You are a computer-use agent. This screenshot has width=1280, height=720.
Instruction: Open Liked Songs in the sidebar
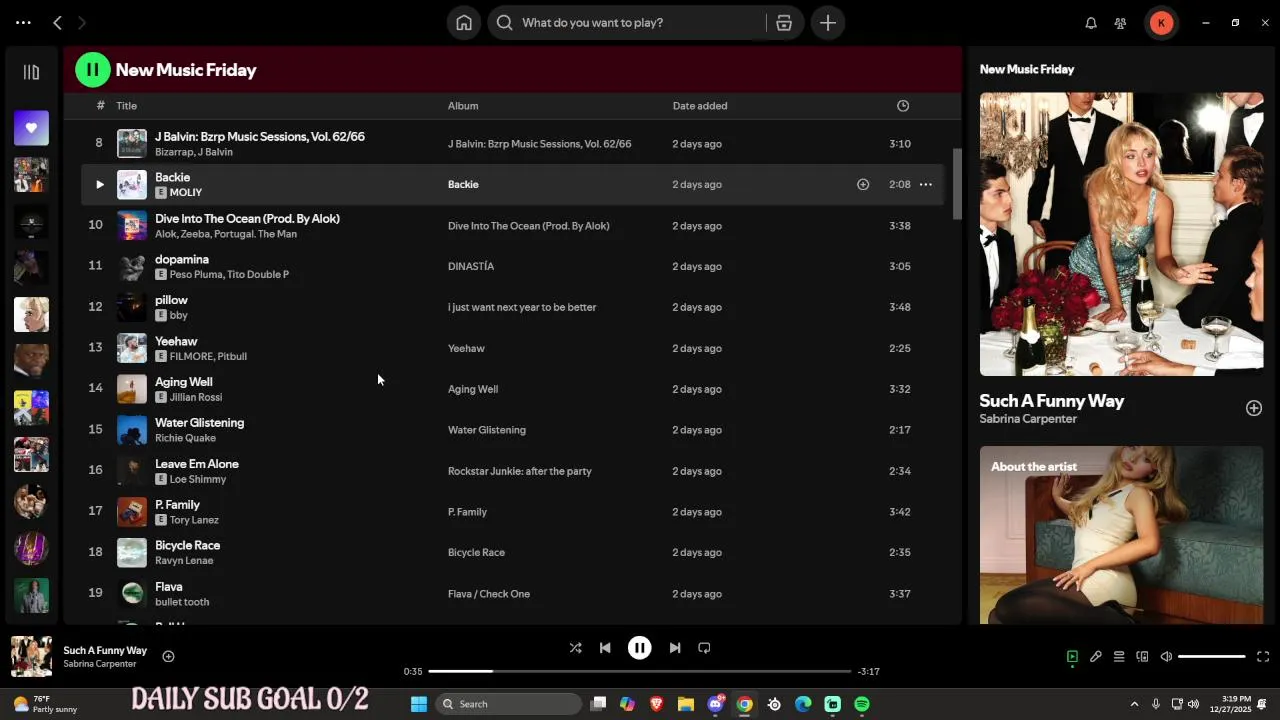tap(31, 127)
